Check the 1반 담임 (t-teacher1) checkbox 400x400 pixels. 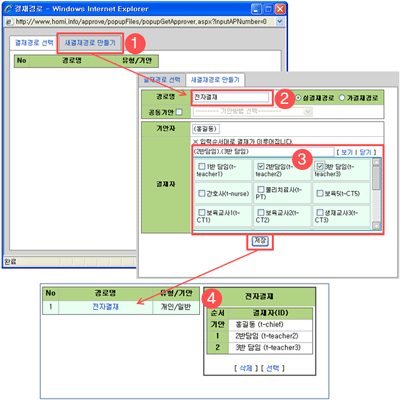click(x=202, y=166)
